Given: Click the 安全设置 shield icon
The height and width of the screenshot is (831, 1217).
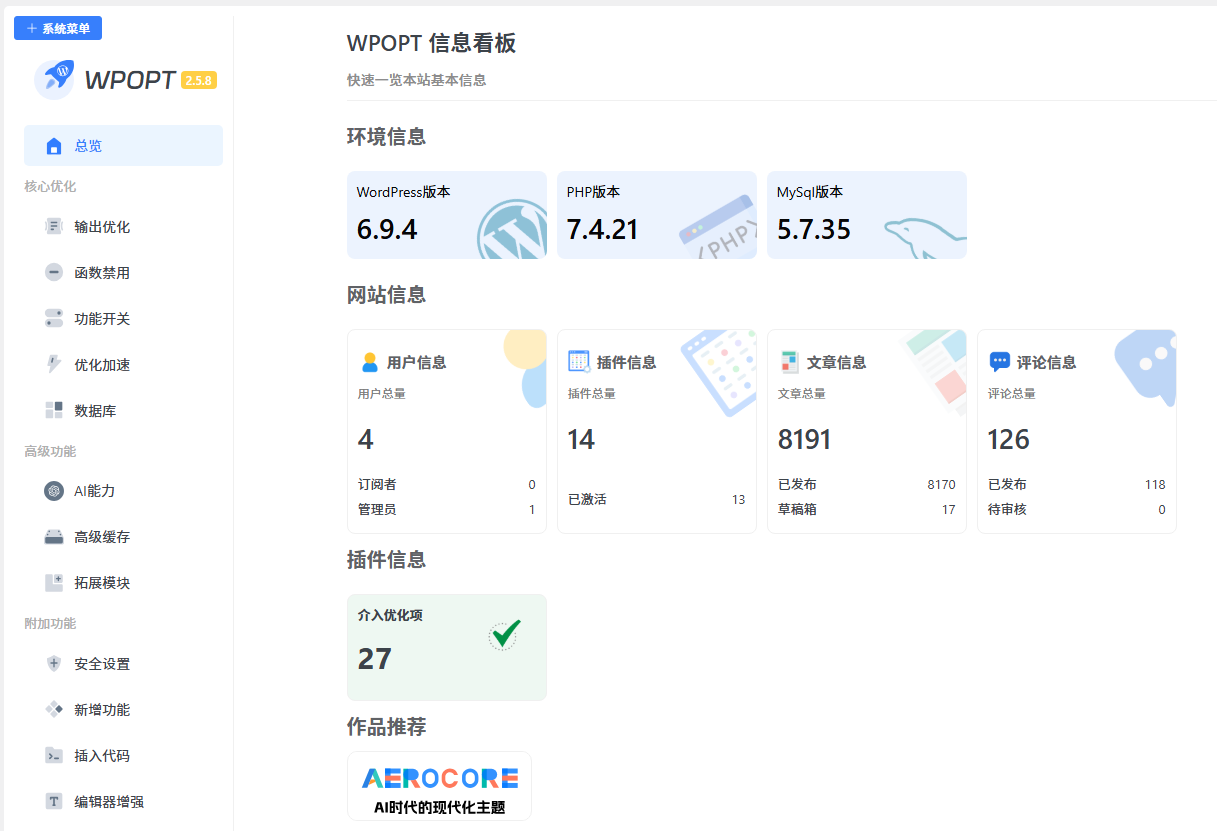Looking at the screenshot, I should tap(54, 664).
